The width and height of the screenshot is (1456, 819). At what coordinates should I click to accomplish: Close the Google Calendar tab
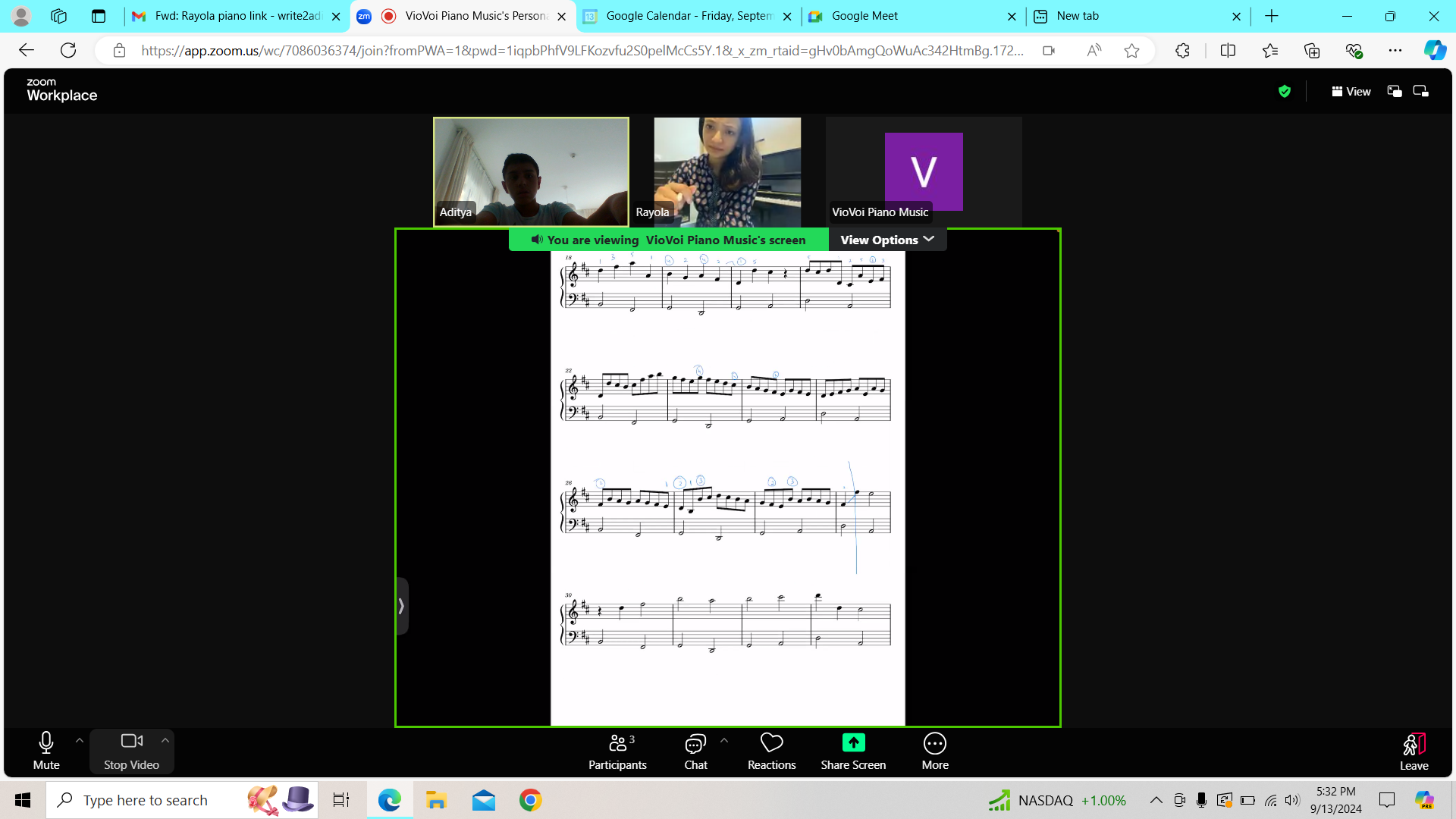coord(787,16)
